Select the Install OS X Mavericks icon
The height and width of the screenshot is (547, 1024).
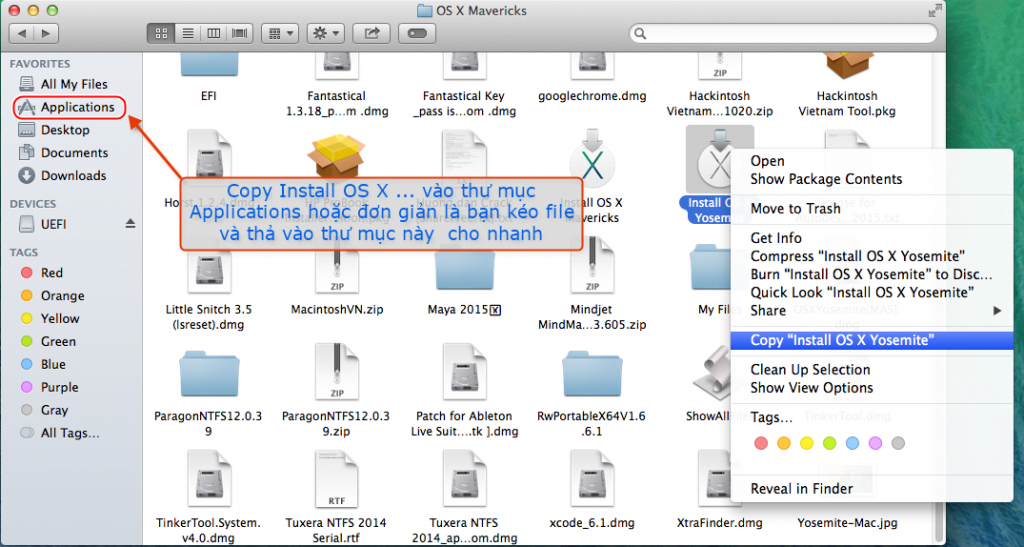(x=592, y=161)
